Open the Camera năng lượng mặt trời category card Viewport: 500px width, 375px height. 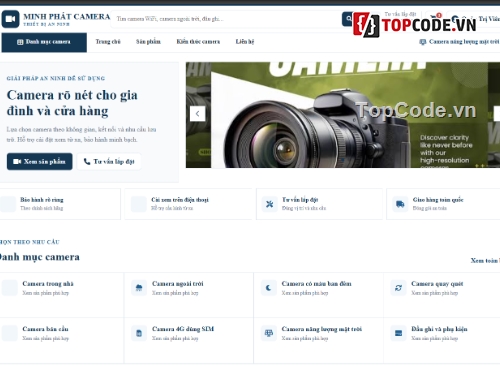click(318, 340)
